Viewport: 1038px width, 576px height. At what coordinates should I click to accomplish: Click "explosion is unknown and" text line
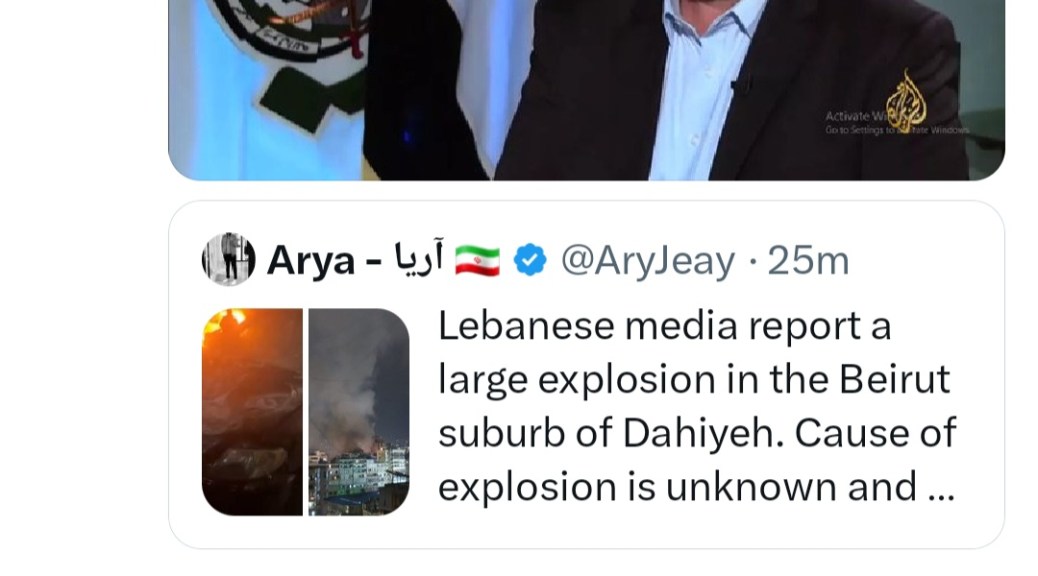[677, 487]
